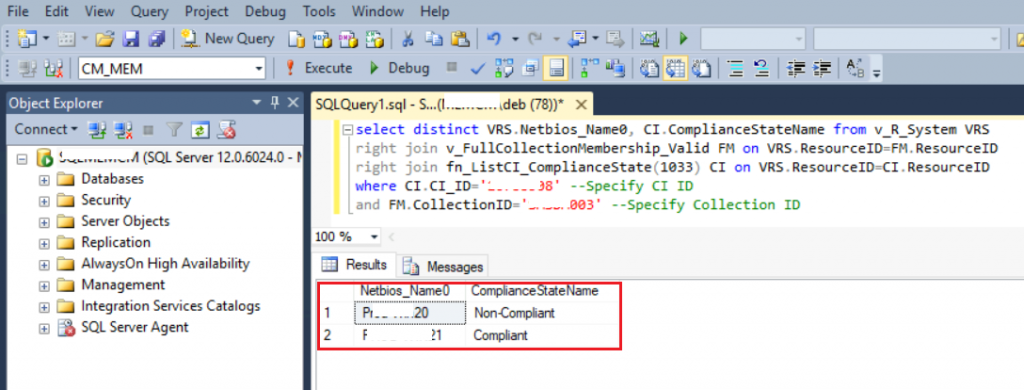This screenshot has height=390, width=1024.
Task: Expand the Databases tree node
Action: click(44, 179)
